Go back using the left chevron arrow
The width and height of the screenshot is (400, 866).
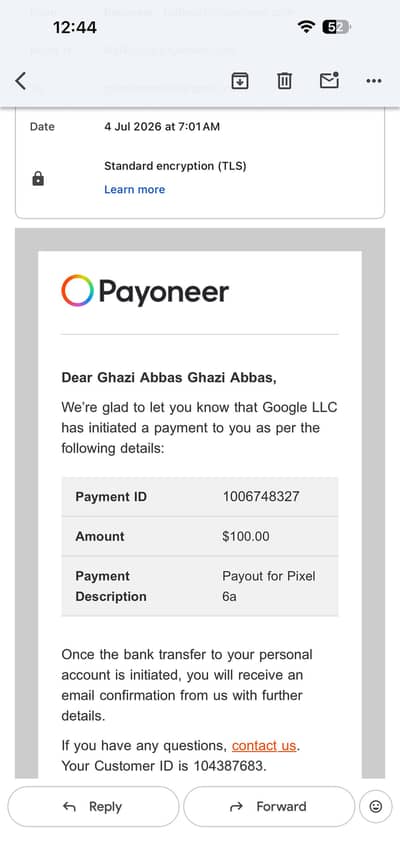pos(20,81)
